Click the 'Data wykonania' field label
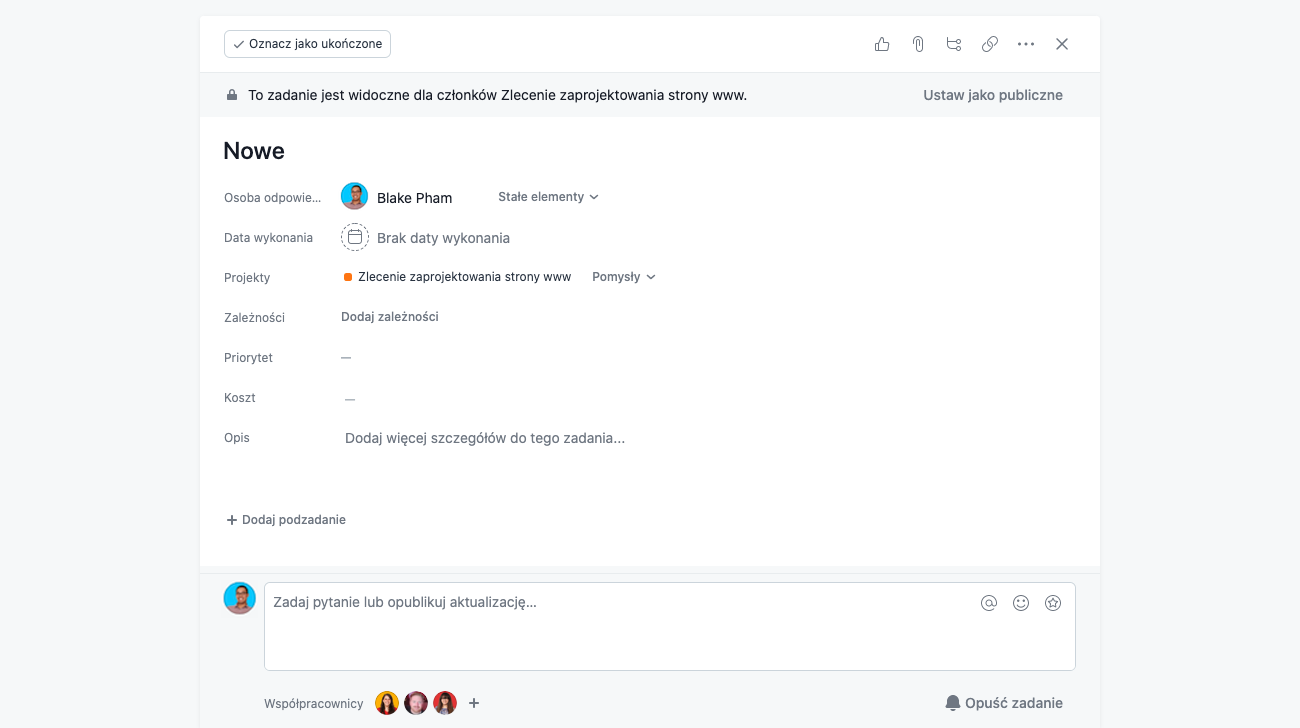Viewport: 1300px width, 728px height. (x=268, y=238)
